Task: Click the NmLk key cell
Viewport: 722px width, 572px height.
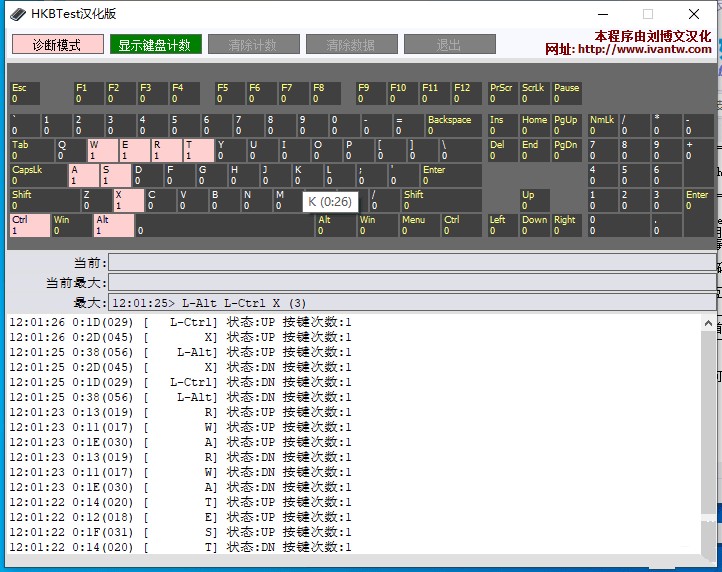Action: tap(603, 125)
